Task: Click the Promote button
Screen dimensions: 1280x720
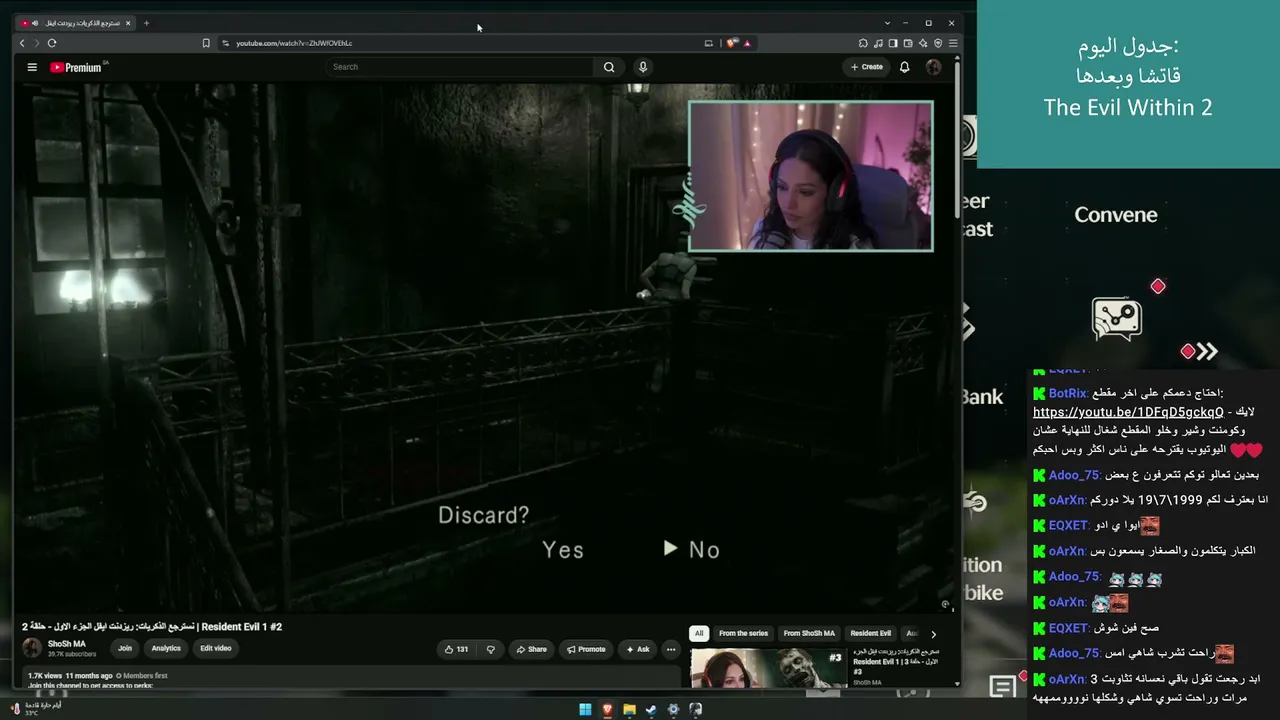Action: click(x=586, y=649)
